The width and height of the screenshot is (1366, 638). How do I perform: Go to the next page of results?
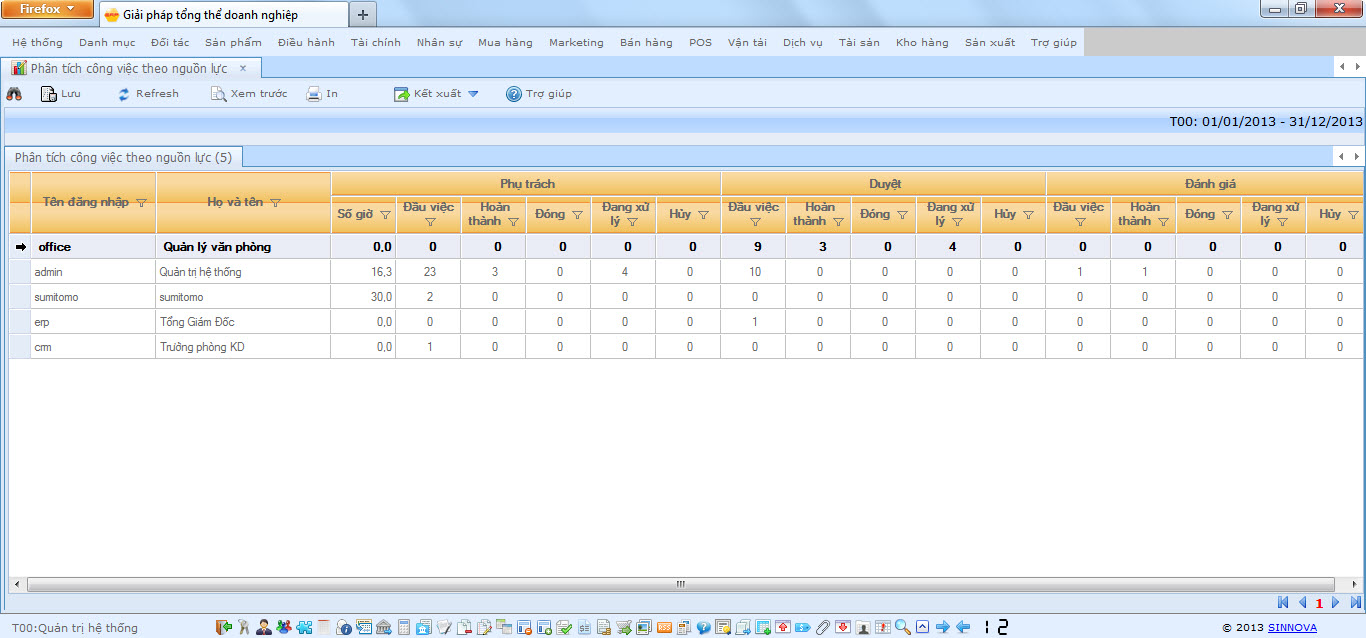pos(1335,602)
